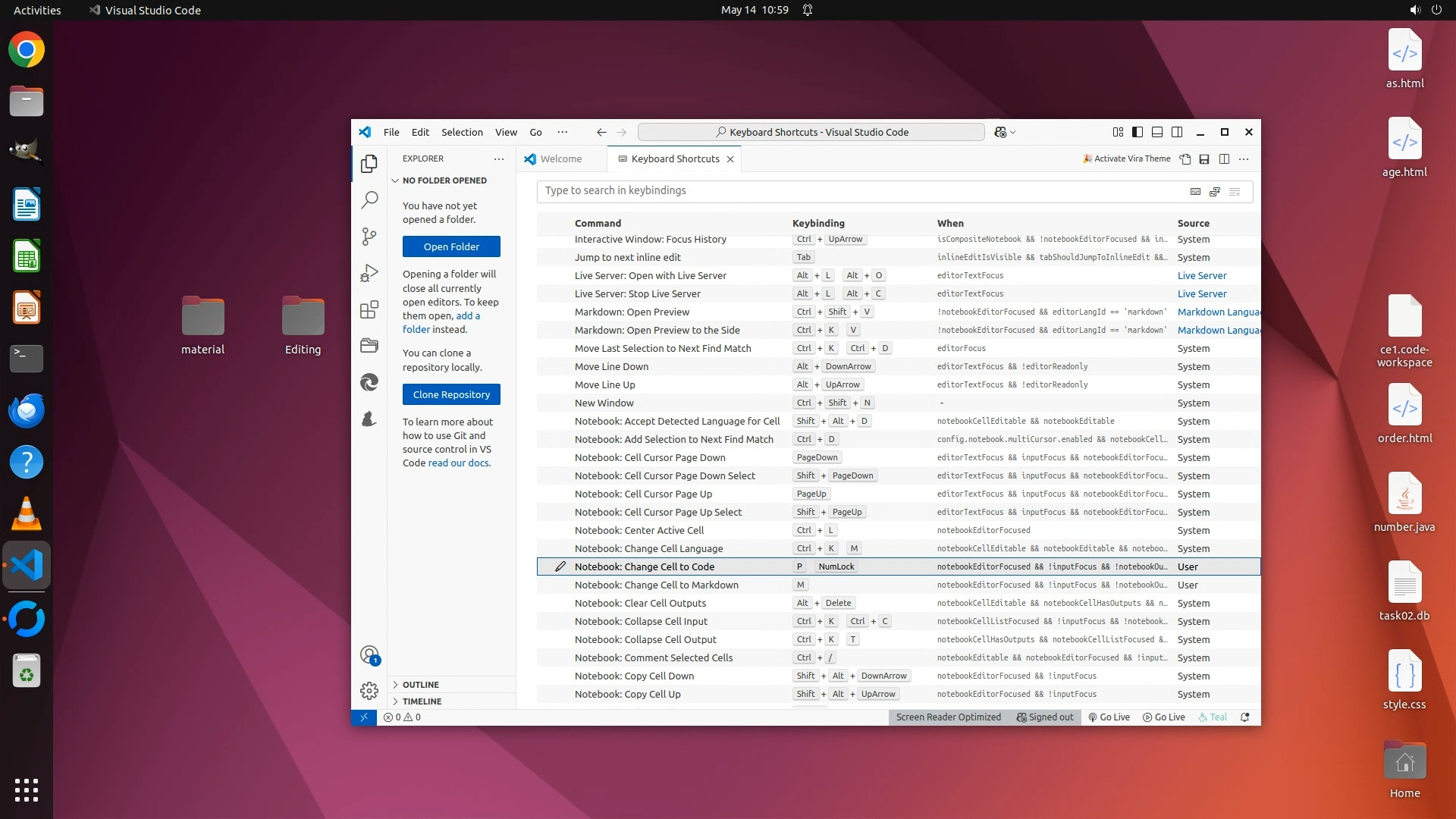The width and height of the screenshot is (1456, 819).
Task: Click the Accounts icon in activity bar
Action: (369, 655)
